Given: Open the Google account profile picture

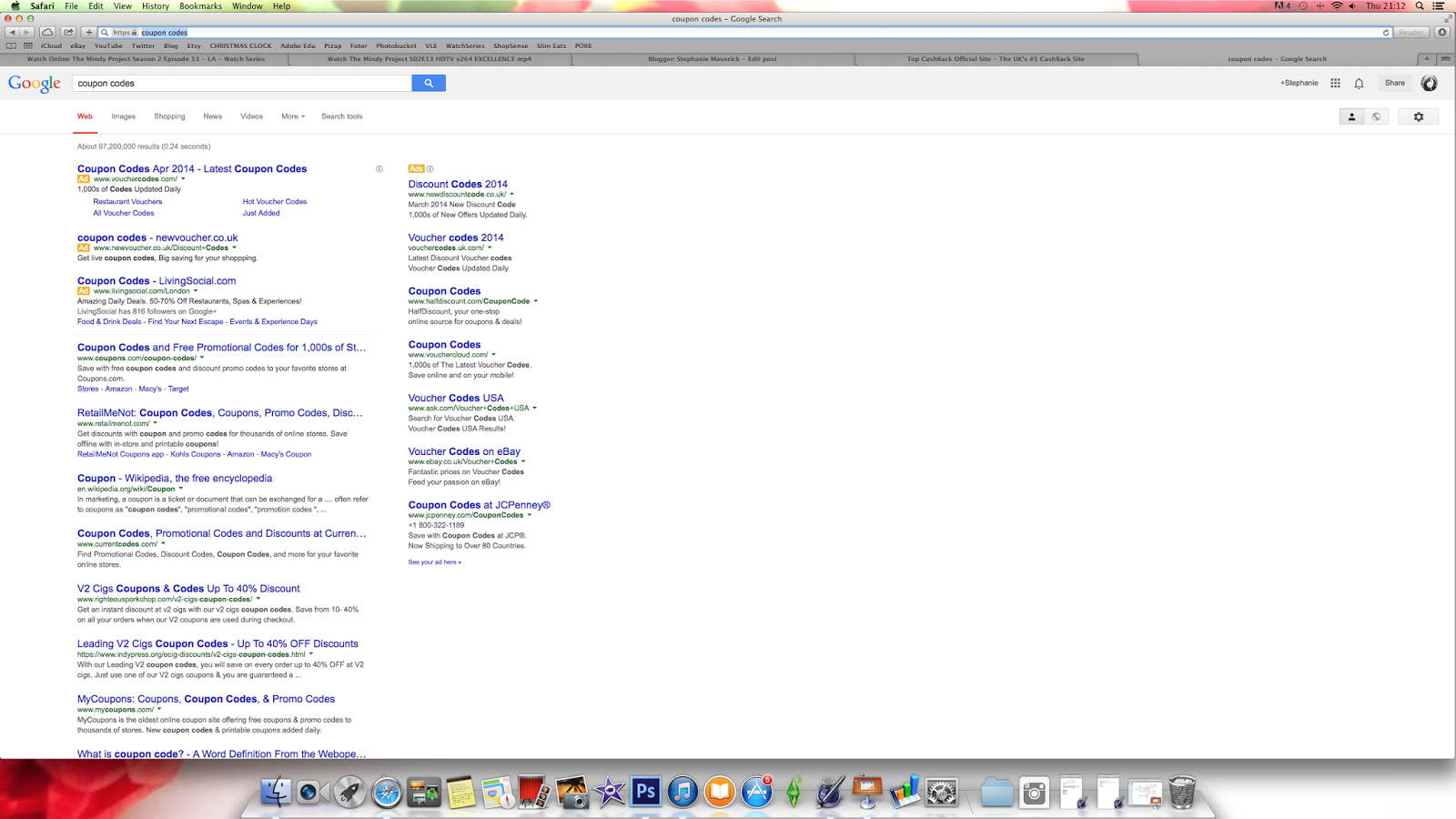Looking at the screenshot, I should click(x=1430, y=83).
